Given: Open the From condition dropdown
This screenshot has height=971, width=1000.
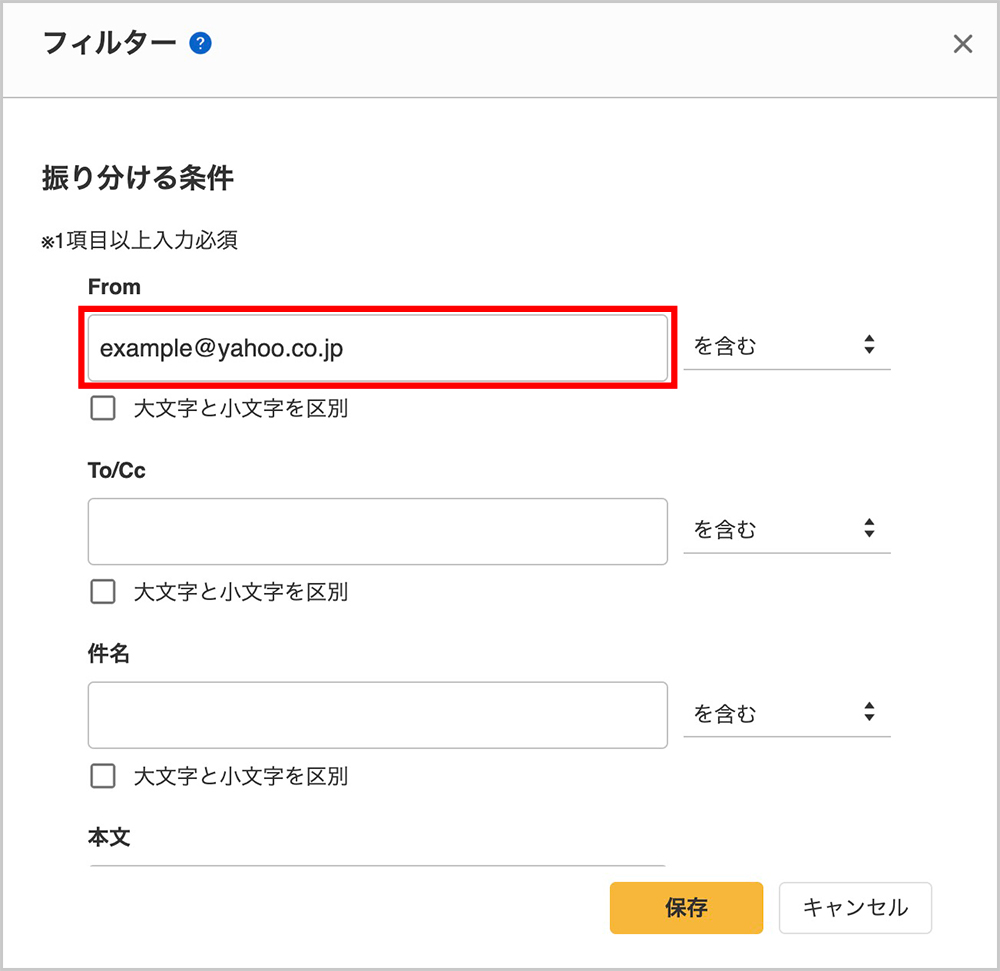Looking at the screenshot, I should (786, 346).
